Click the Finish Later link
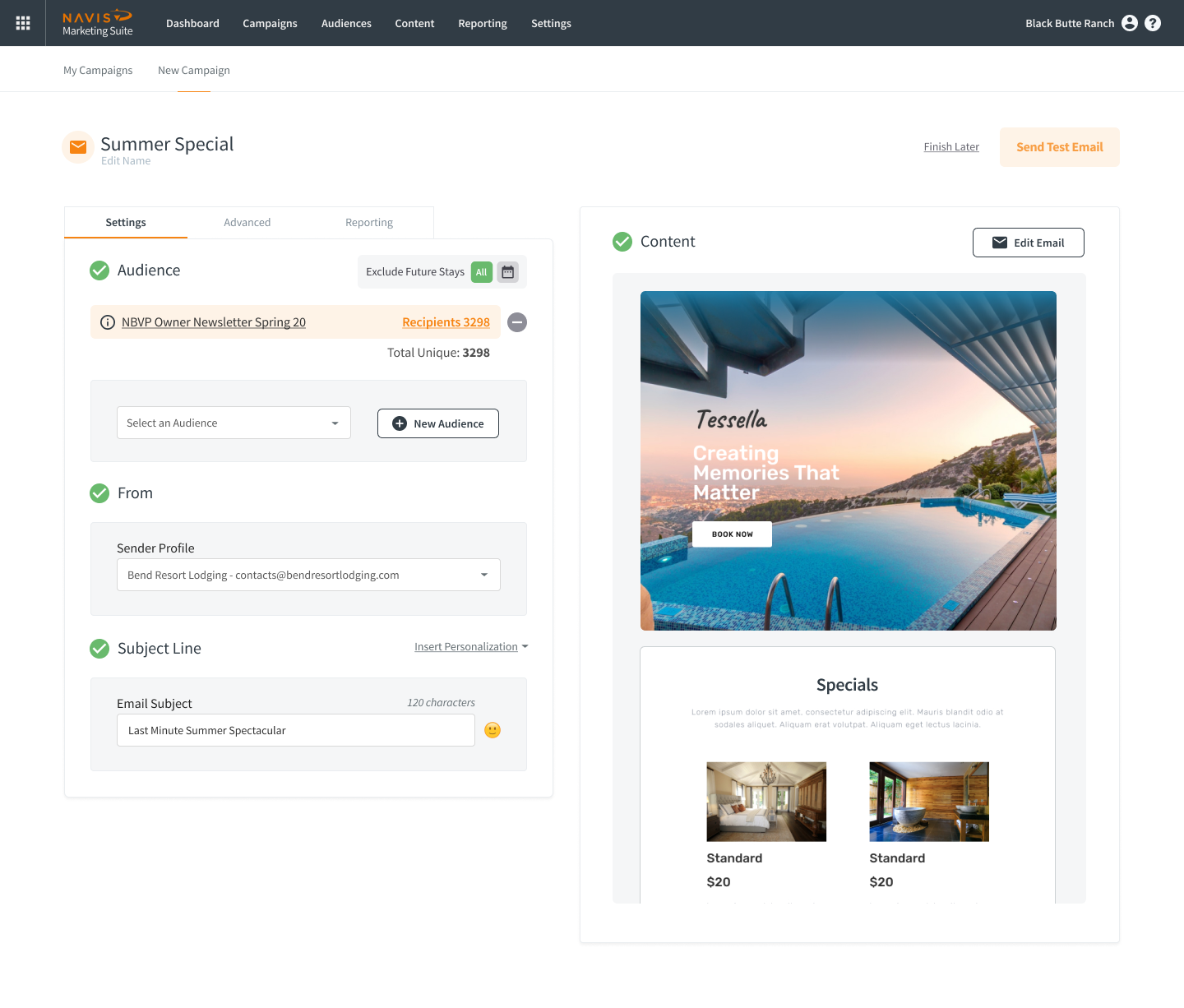 click(x=951, y=147)
